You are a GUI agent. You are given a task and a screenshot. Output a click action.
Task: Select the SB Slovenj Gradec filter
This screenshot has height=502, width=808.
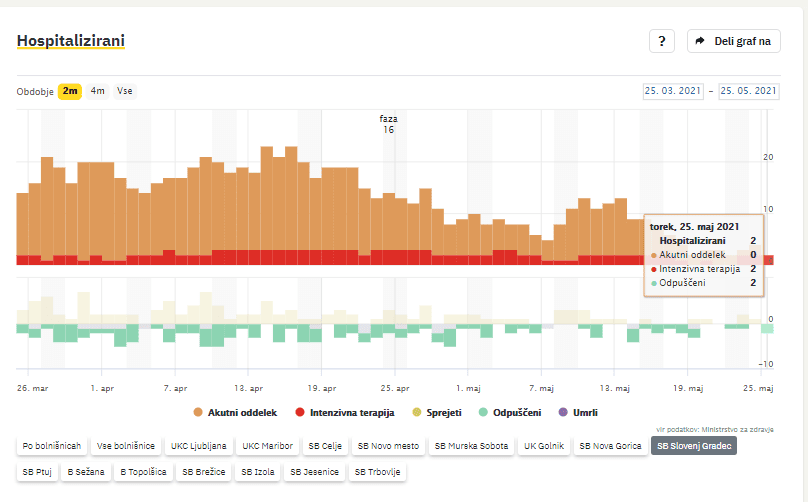[x=693, y=445]
